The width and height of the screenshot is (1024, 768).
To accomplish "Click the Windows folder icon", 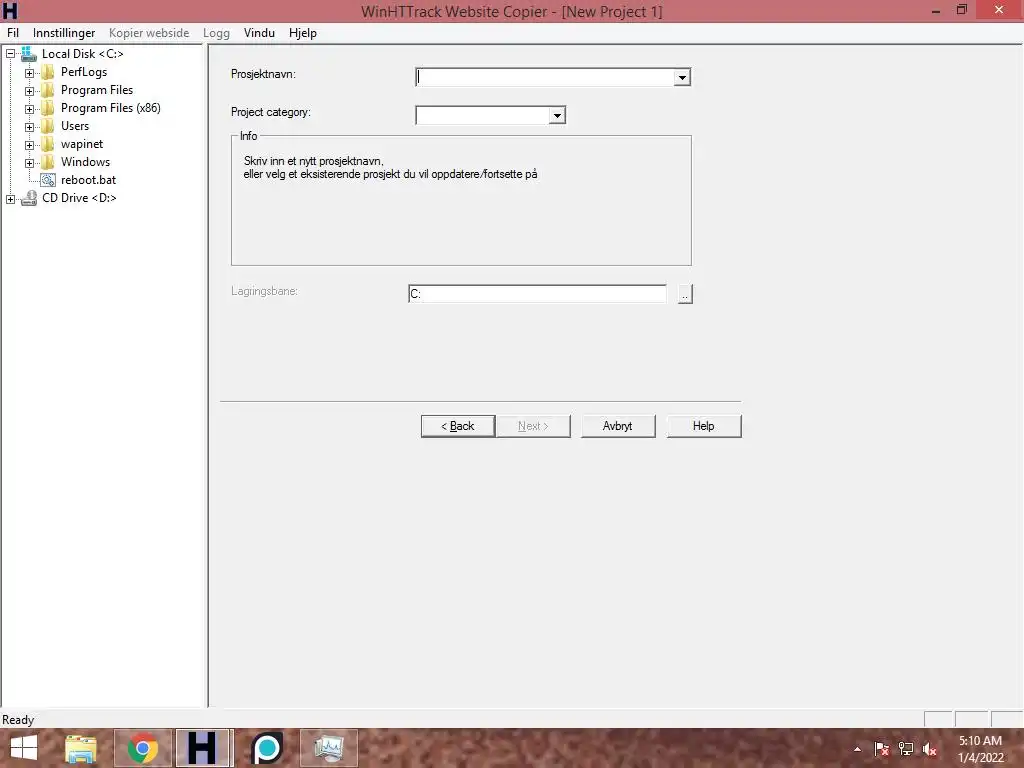I will click(48, 162).
